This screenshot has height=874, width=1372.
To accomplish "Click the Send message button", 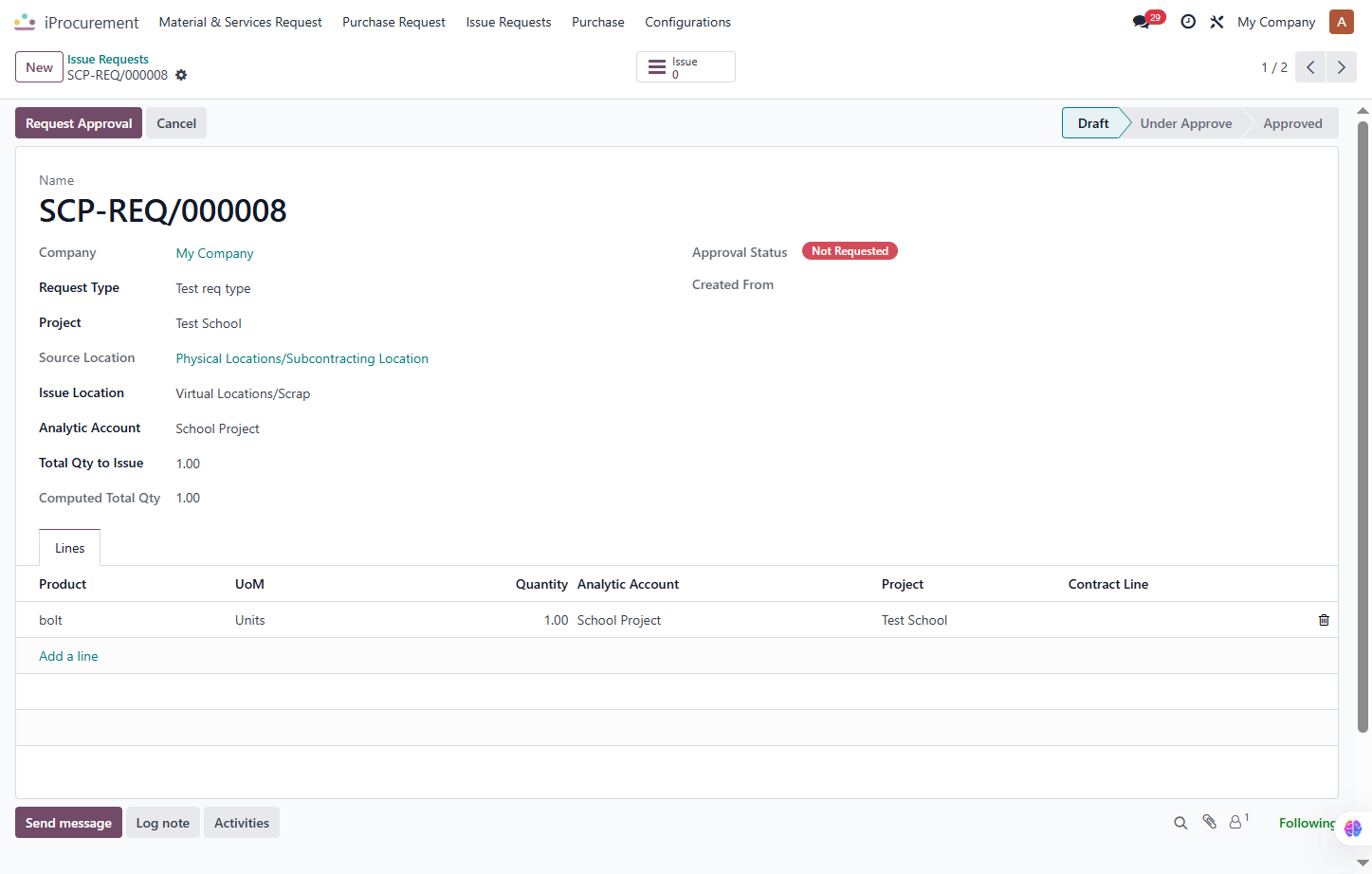I will [x=68, y=823].
